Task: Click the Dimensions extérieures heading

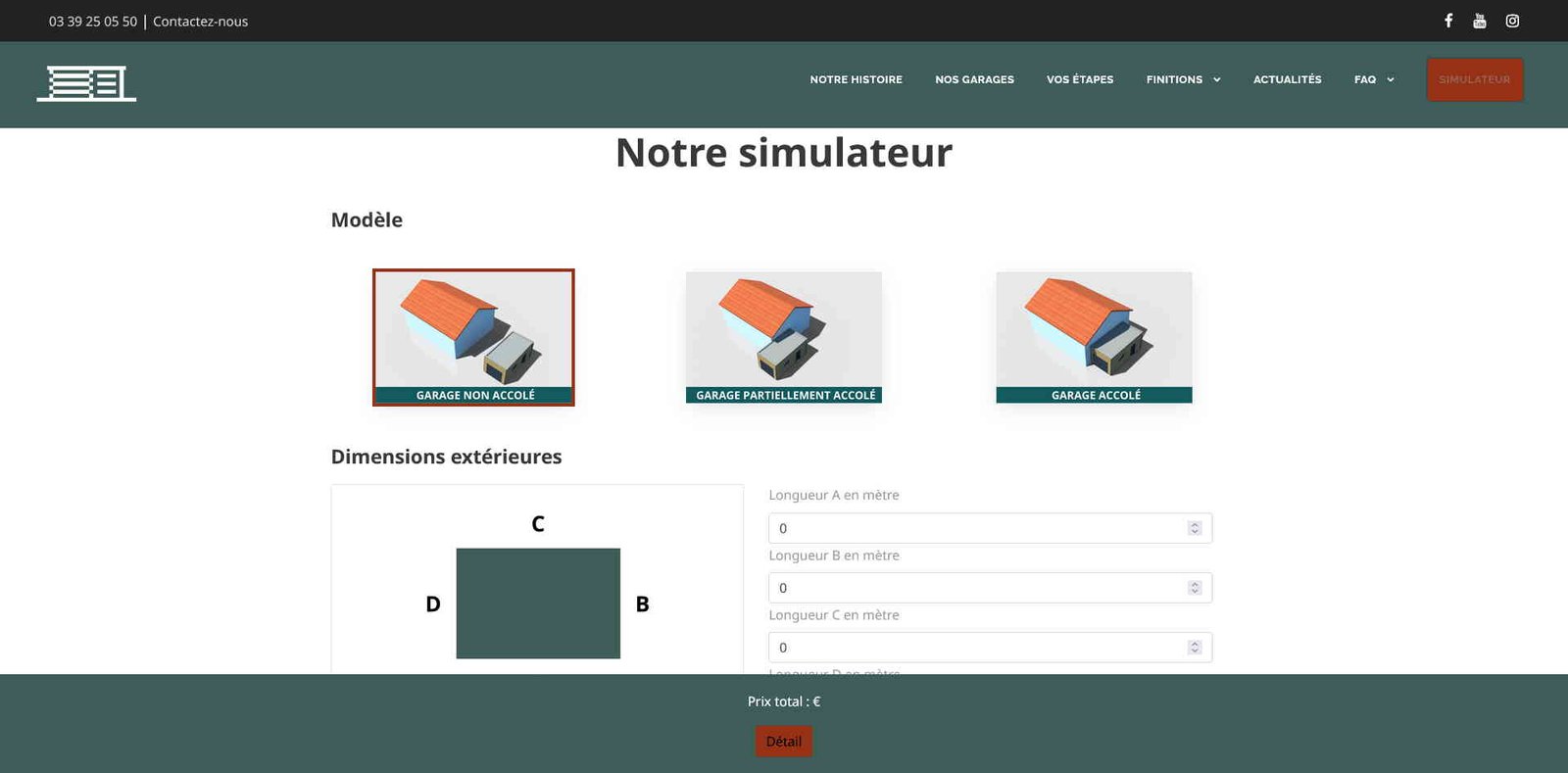Action: click(446, 457)
